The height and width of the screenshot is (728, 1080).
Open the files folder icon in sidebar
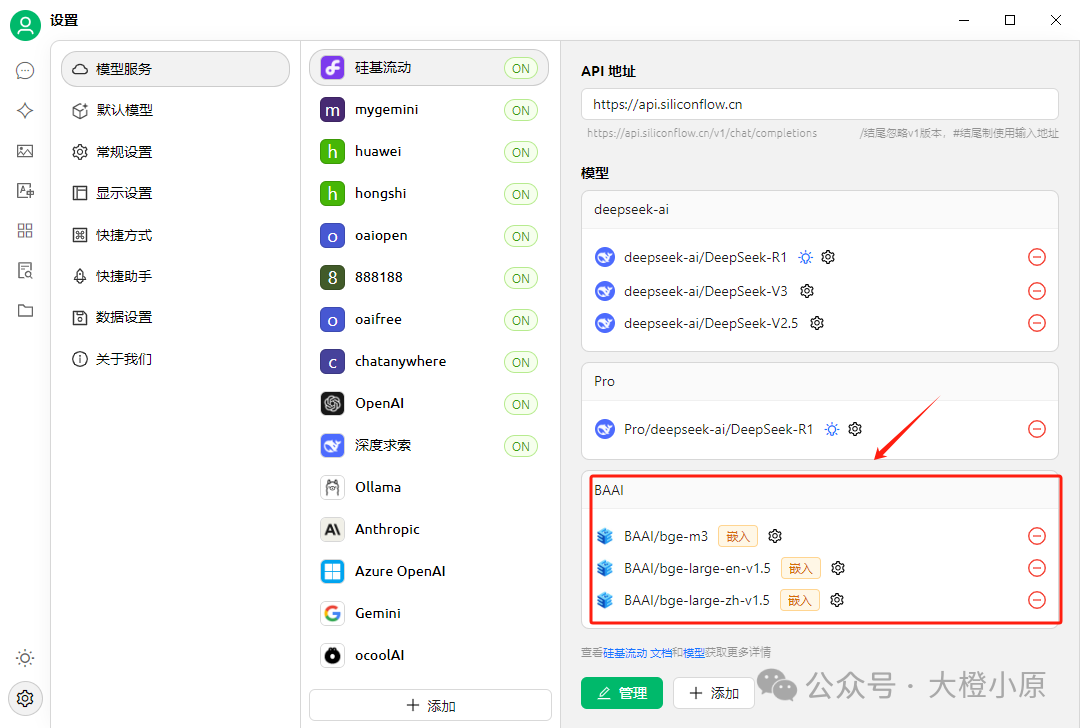tap(25, 311)
